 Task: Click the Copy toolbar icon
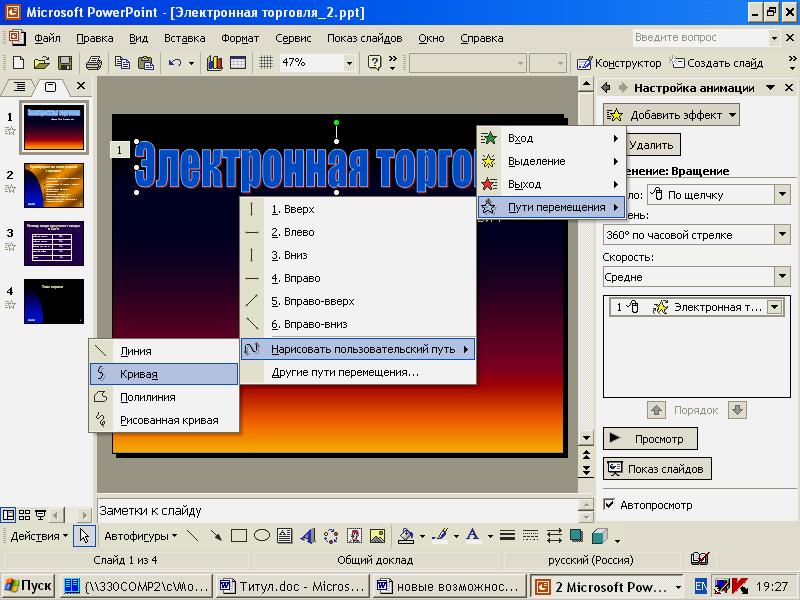point(122,63)
